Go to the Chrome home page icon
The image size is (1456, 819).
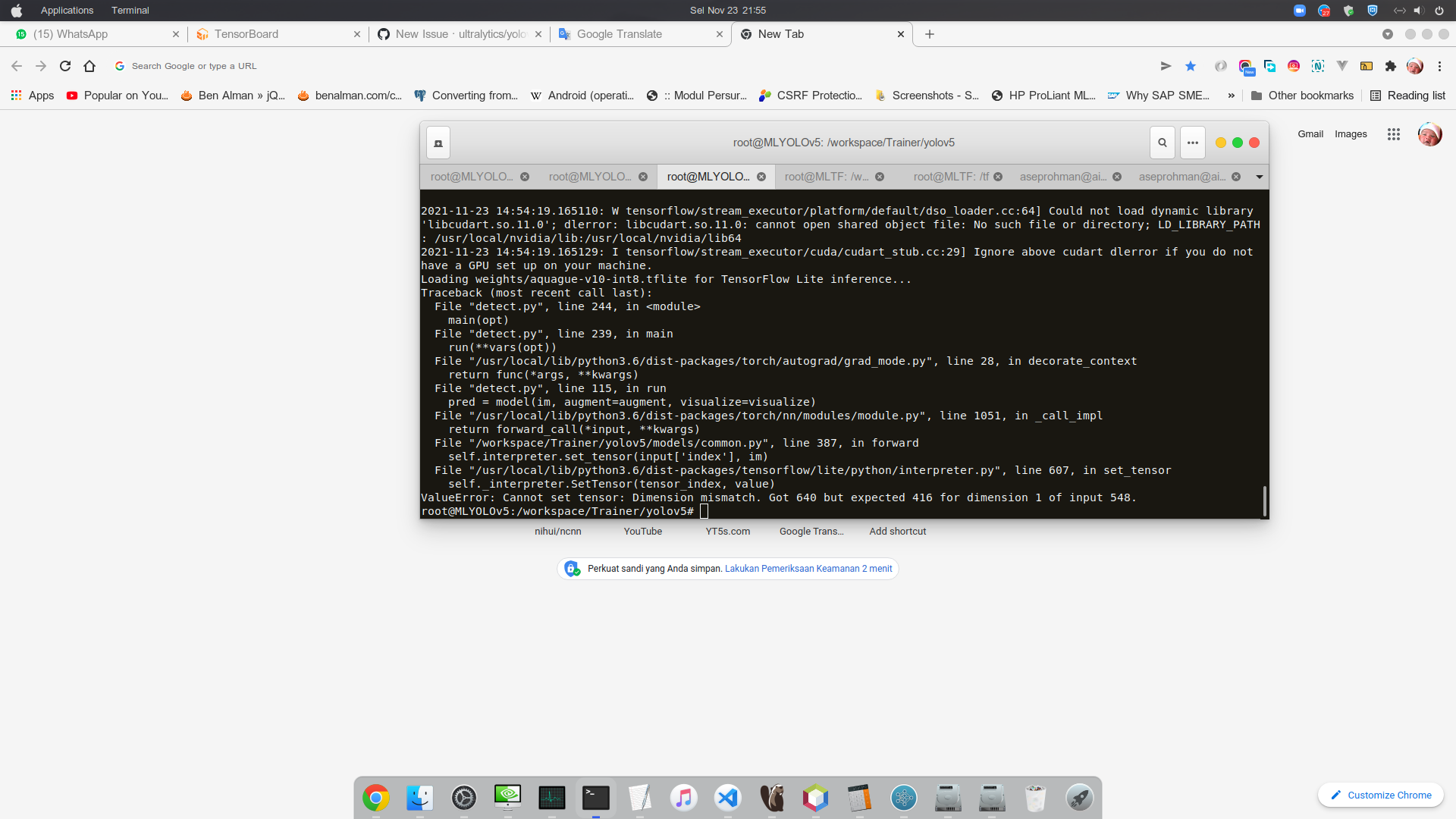[89, 66]
